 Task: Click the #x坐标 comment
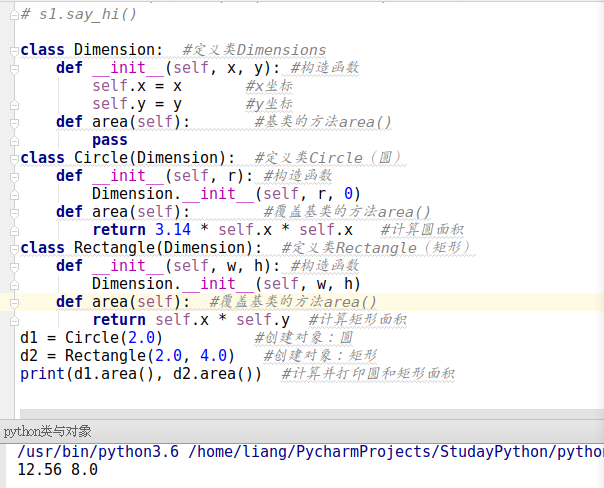click(269, 86)
